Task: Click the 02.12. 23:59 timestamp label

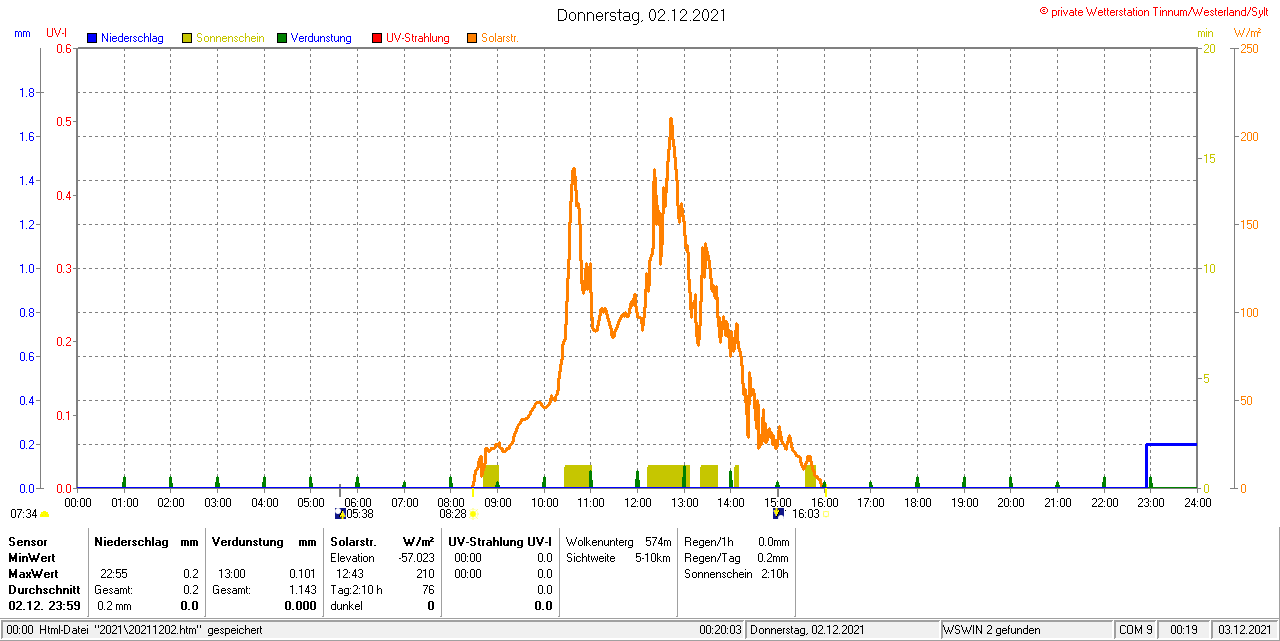Action: 45,606
